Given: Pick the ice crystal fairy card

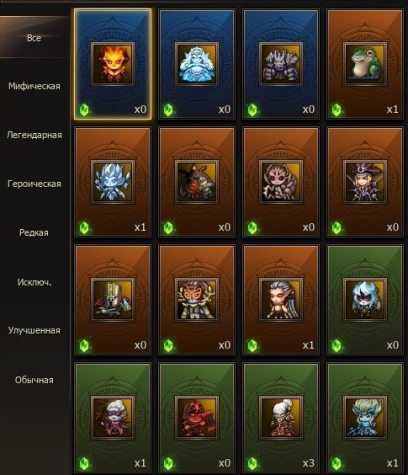Looking at the screenshot, I should click(x=113, y=182).
